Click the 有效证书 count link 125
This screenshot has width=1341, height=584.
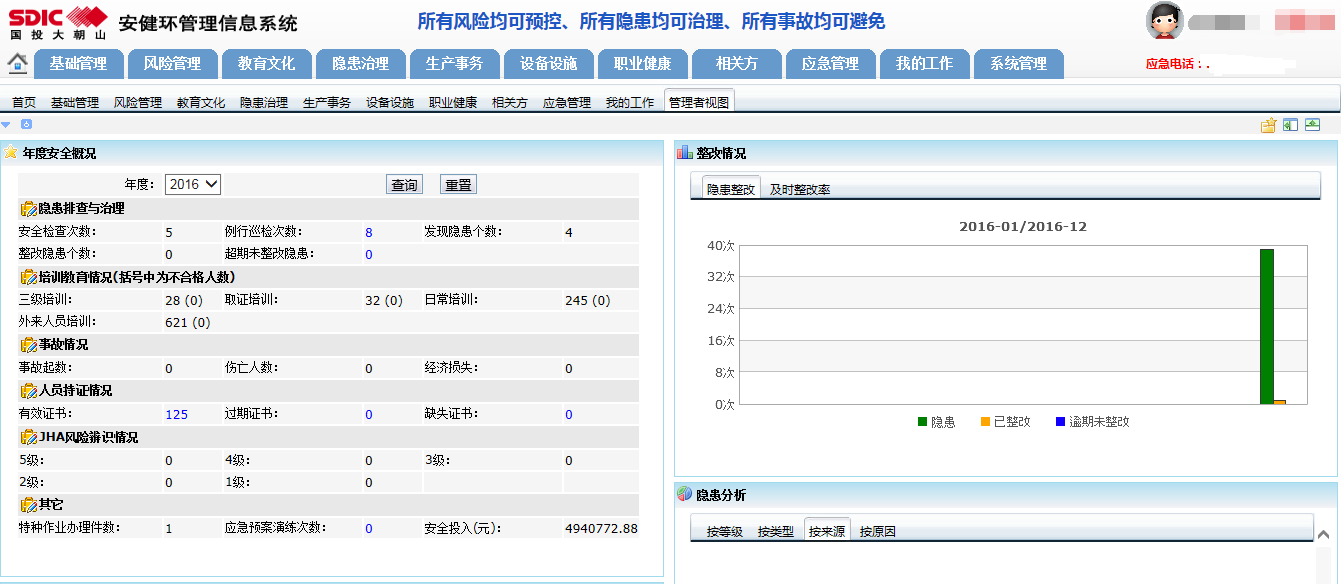176,414
